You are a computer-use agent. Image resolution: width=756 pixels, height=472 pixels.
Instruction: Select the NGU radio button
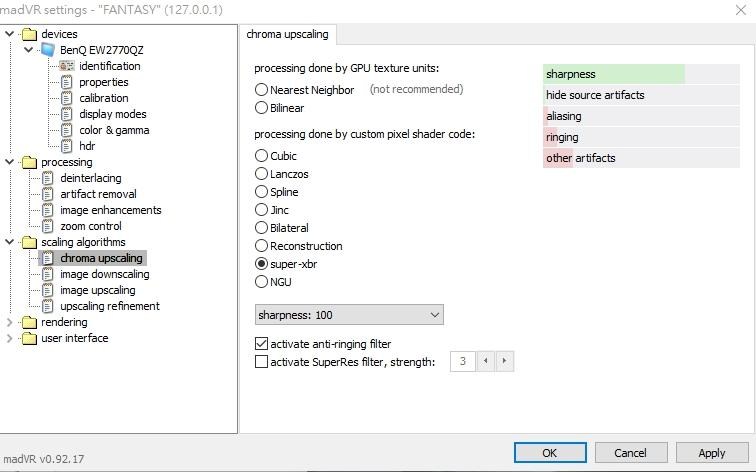coord(262,282)
